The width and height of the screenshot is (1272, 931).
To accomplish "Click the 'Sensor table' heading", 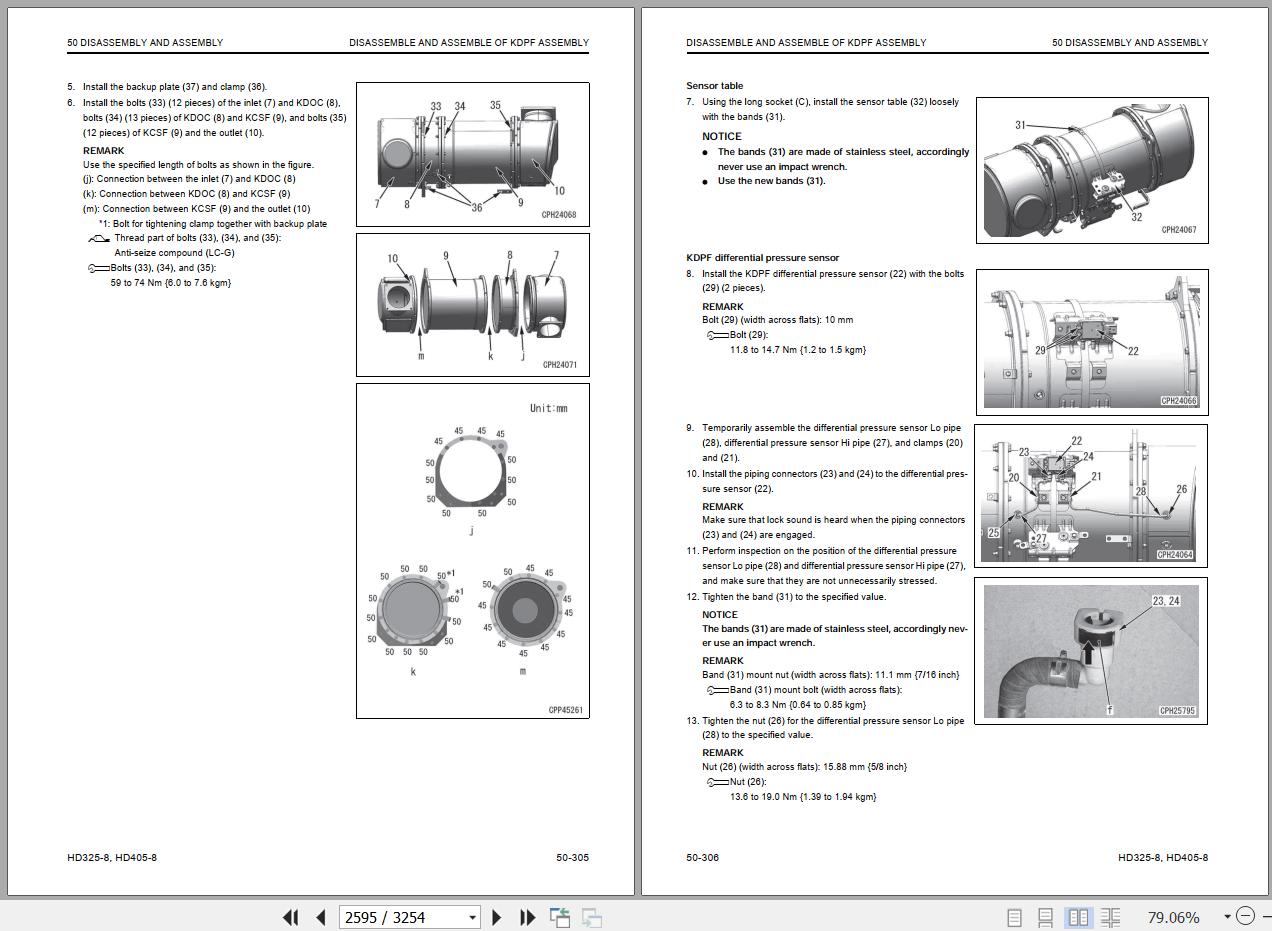I will (714, 86).
